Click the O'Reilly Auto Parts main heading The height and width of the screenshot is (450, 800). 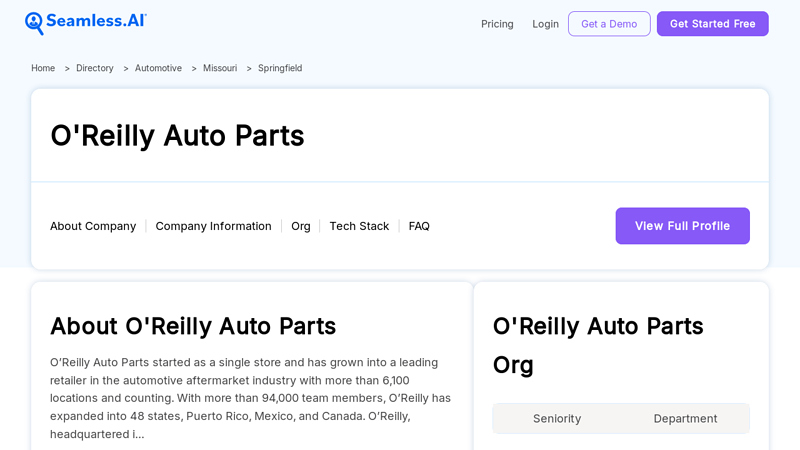(x=177, y=136)
